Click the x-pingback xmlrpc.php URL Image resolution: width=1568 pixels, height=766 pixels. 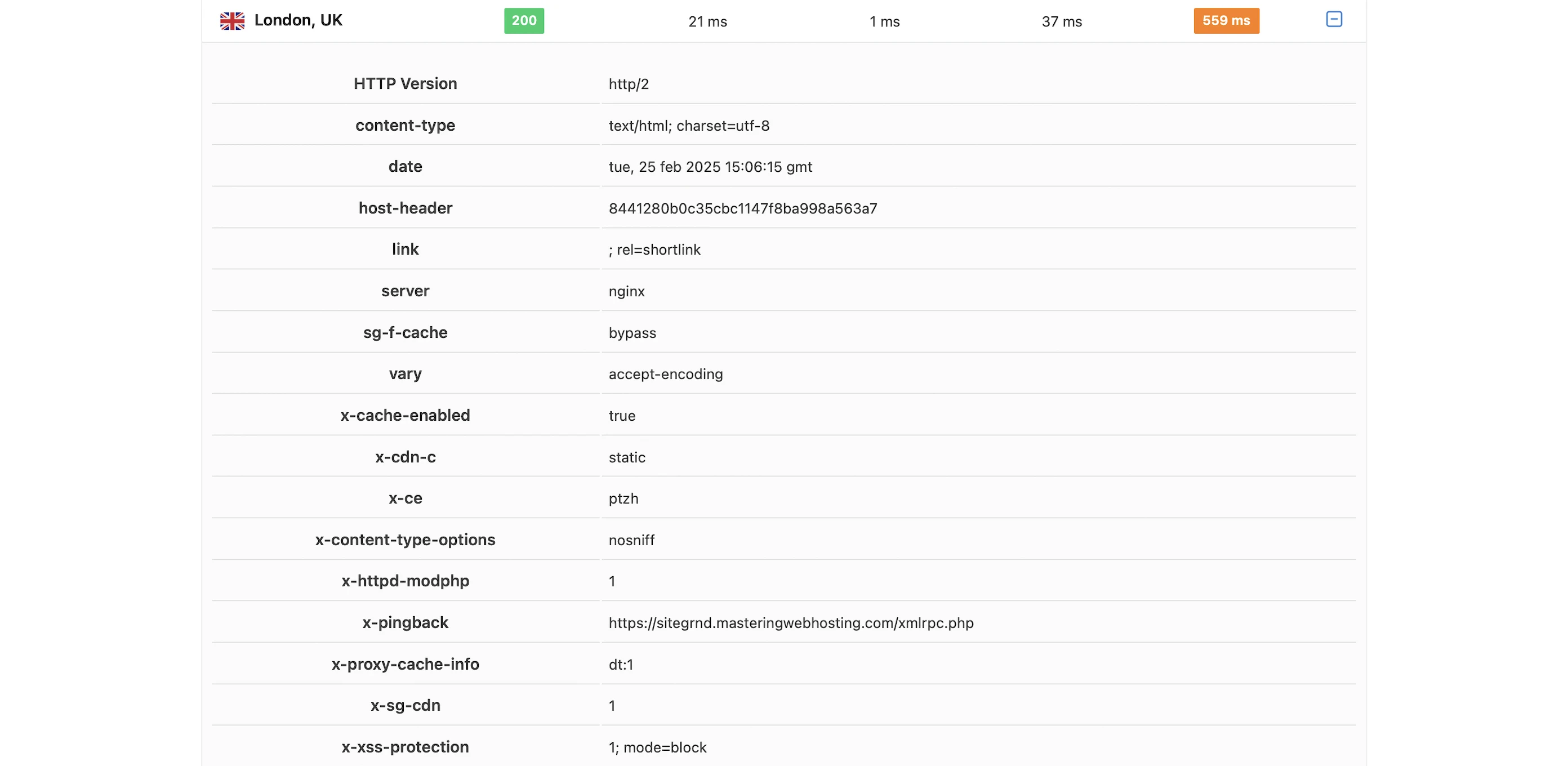click(791, 623)
